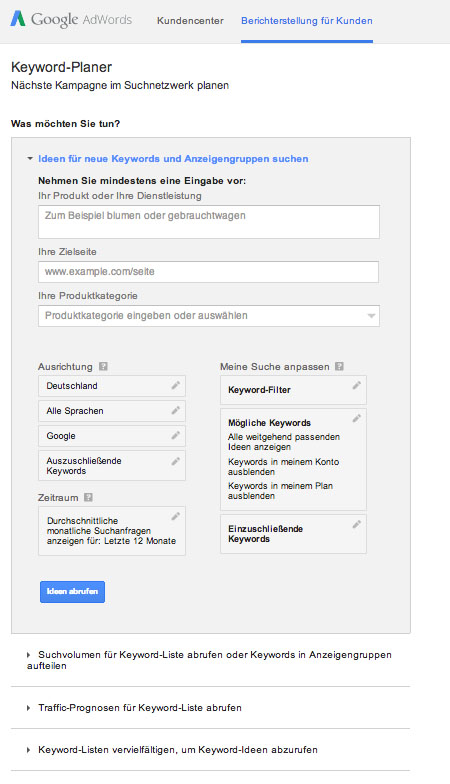Open help icon next to Ausrichtung

click(x=104, y=366)
